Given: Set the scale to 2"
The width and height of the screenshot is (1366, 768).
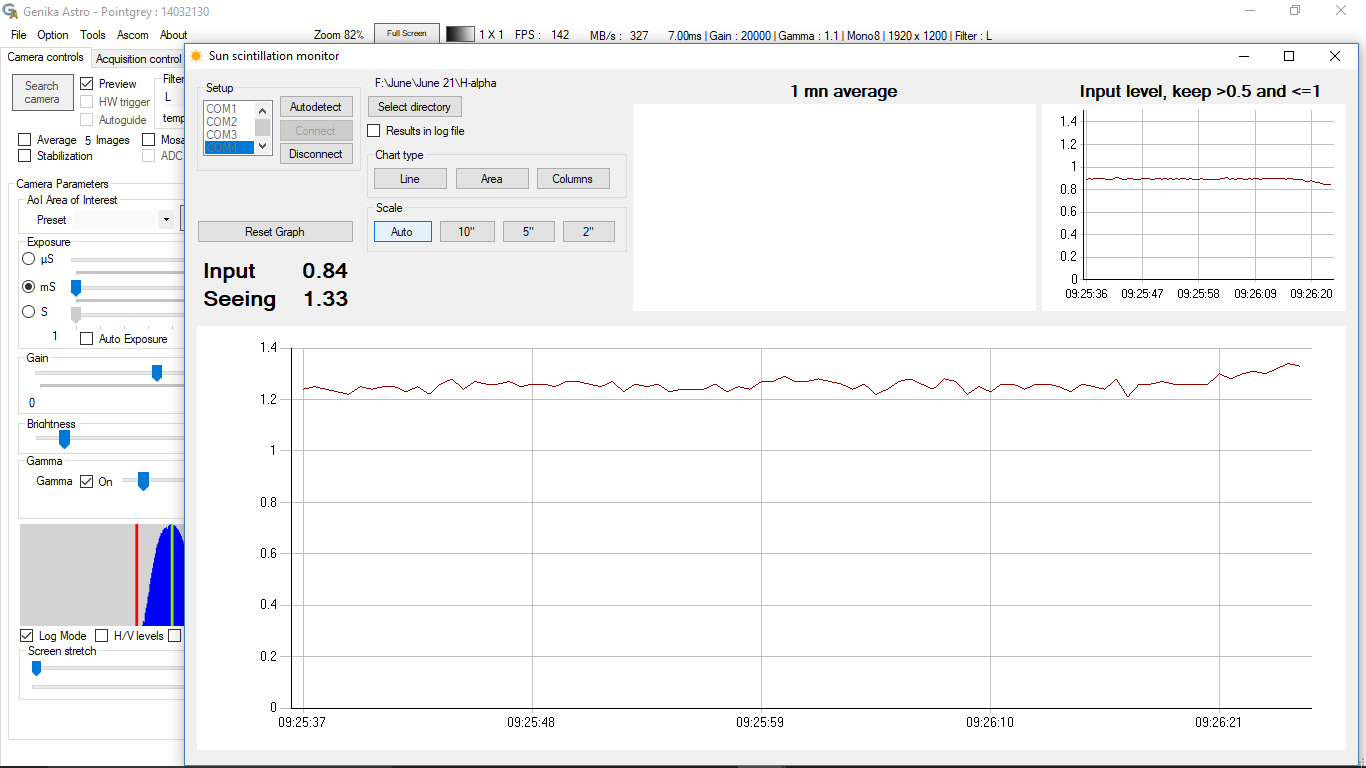Looking at the screenshot, I should 589,232.
